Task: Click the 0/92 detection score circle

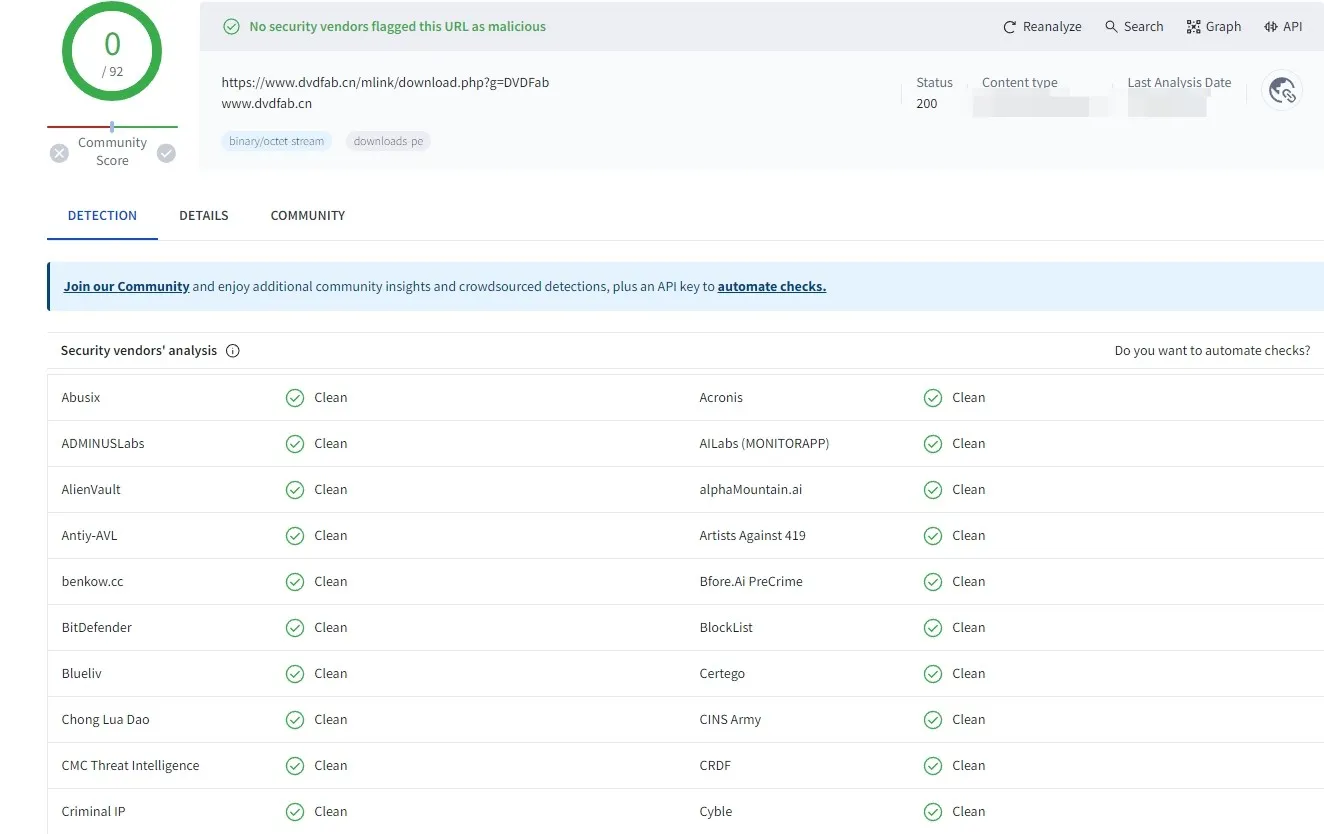Action: coord(111,51)
